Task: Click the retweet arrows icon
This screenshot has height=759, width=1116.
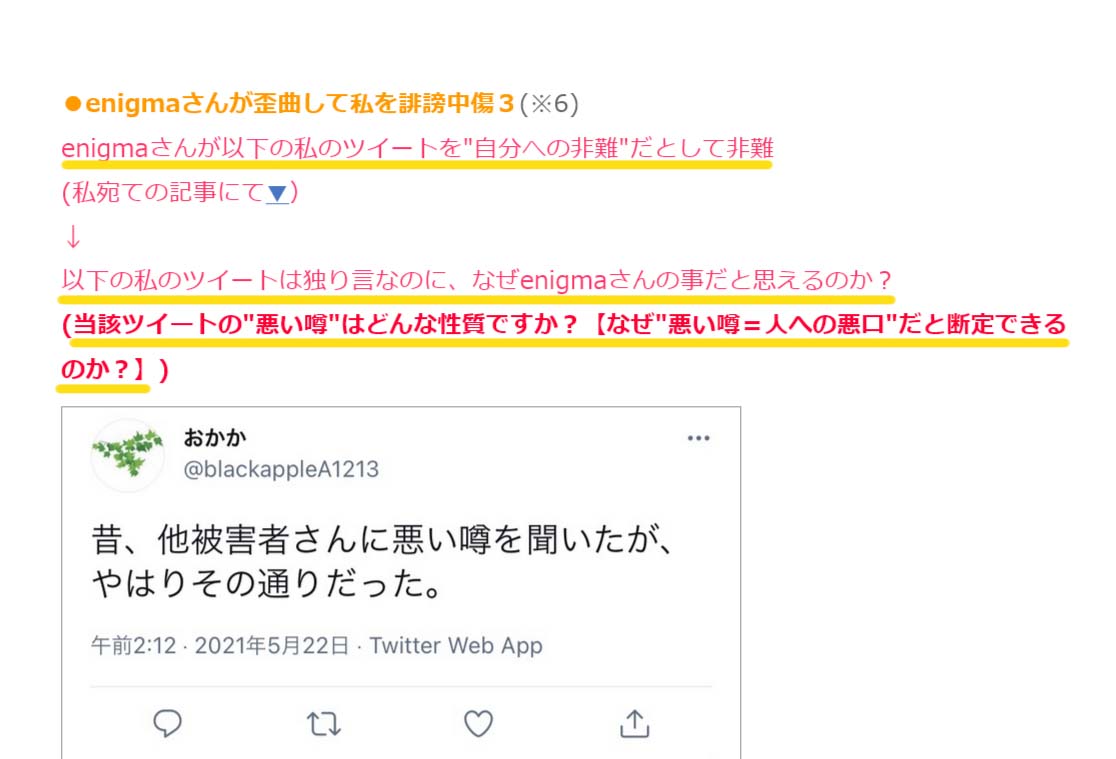Action: (x=324, y=724)
